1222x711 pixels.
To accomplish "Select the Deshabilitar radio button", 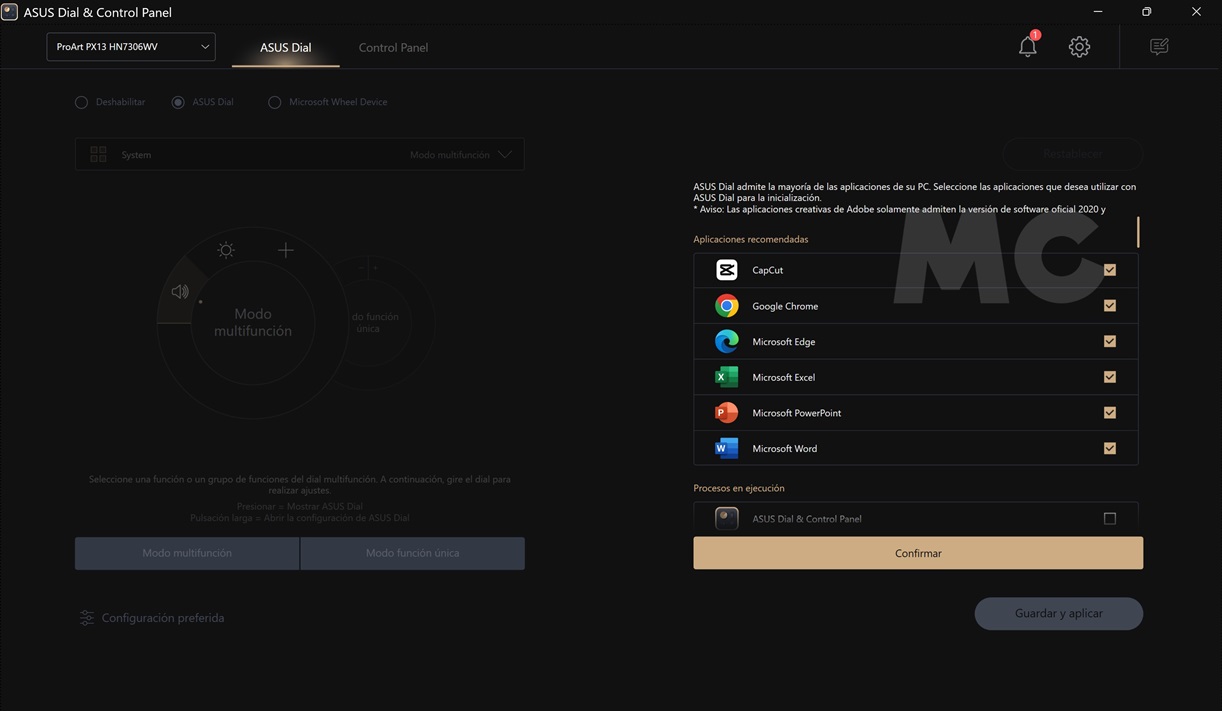I will click(x=82, y=102).
